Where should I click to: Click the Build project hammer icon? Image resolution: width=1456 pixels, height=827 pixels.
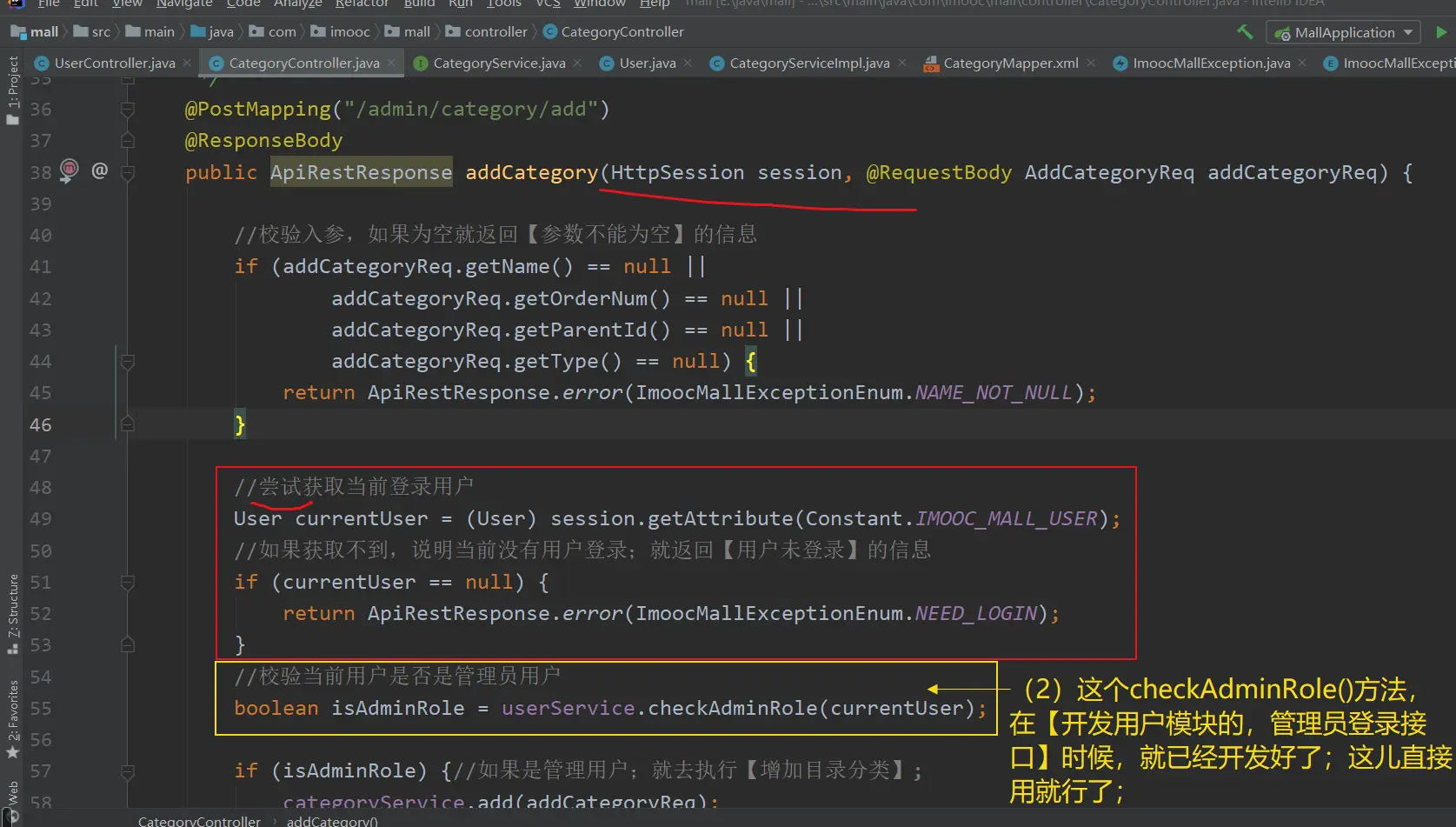1245,32
